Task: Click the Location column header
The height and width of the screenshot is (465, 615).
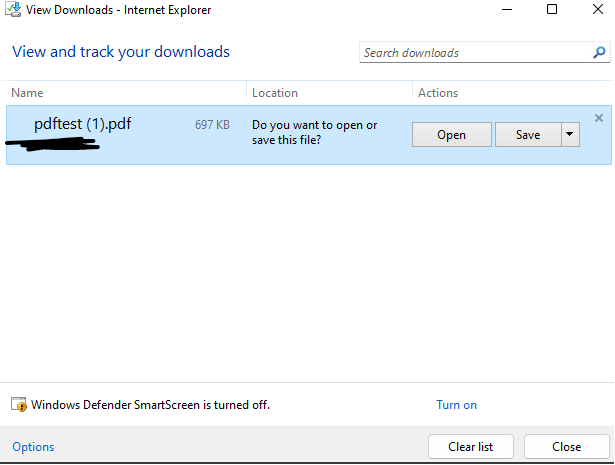Action: [x=275, y=93]
